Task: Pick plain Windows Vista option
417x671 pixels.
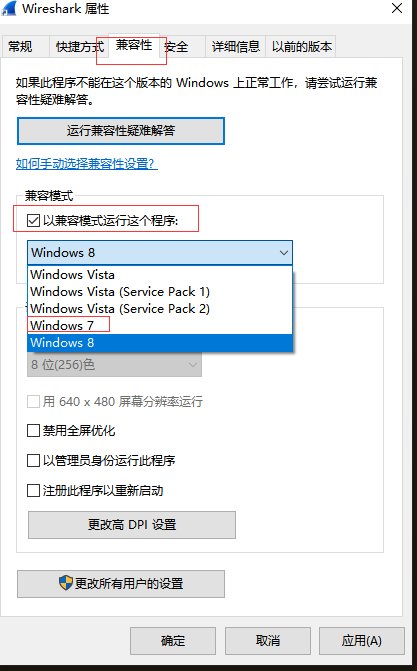Action: click(x=160, y=275)
